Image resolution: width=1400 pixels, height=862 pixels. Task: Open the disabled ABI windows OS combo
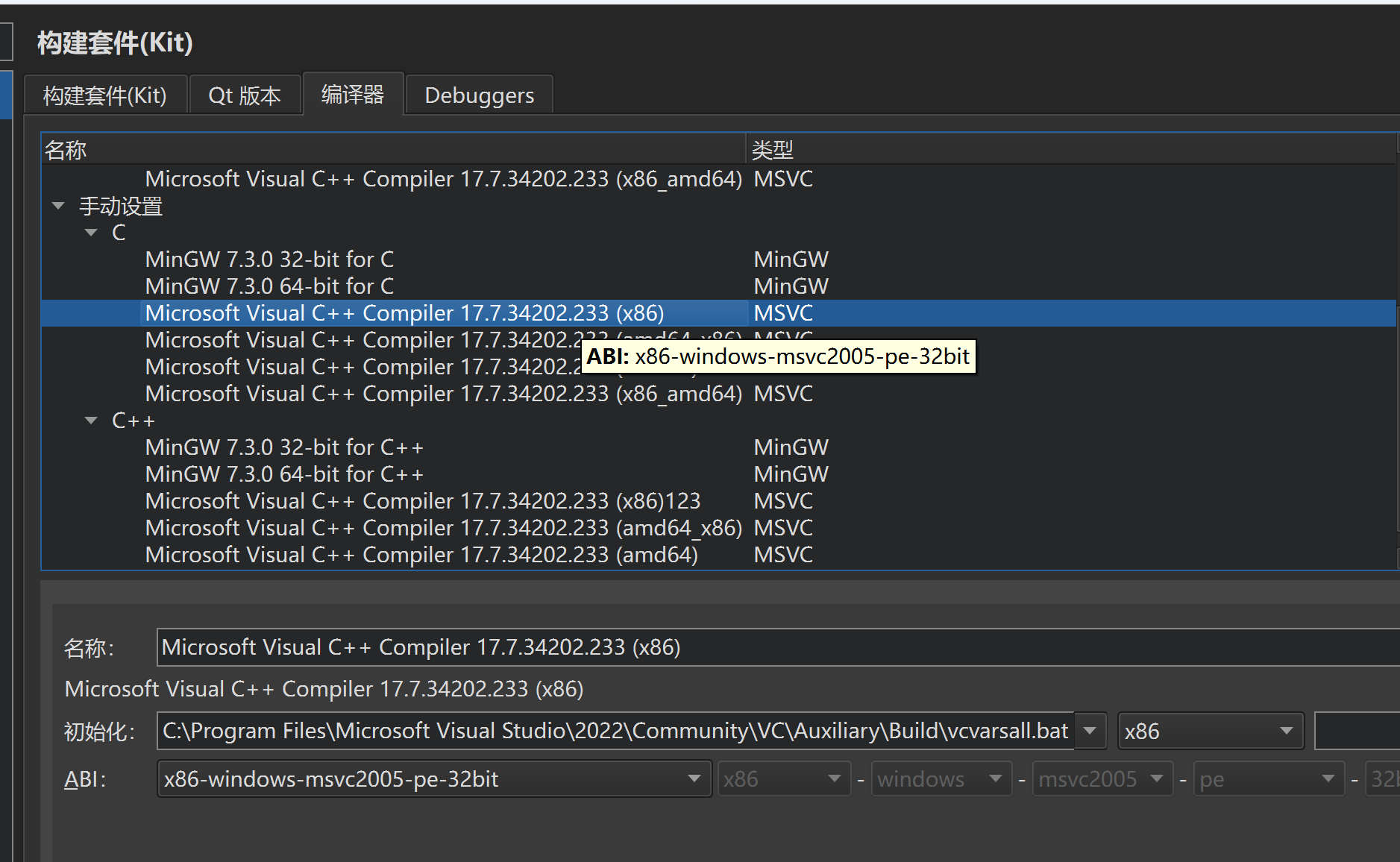coord(941,779)
